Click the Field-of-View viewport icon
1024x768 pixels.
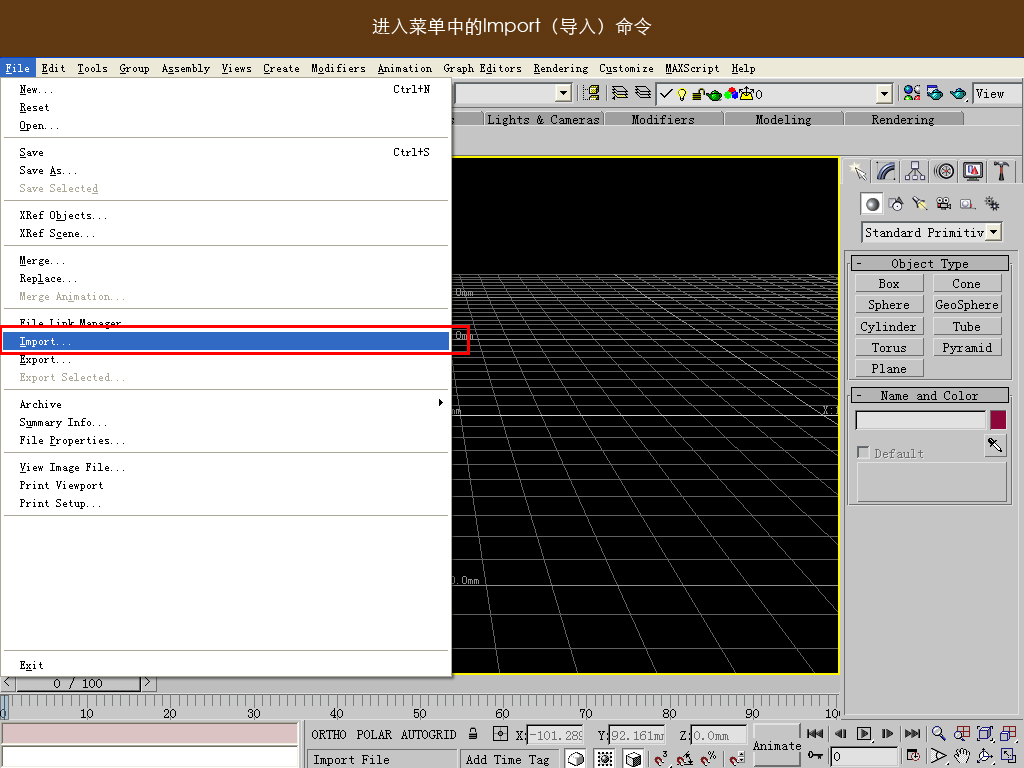pos(938,756)
